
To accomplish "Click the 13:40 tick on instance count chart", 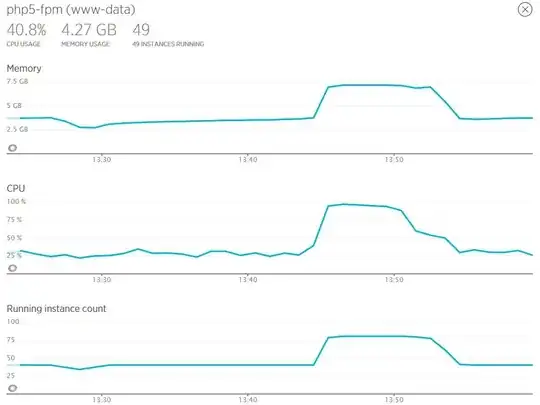I will 248,400.
